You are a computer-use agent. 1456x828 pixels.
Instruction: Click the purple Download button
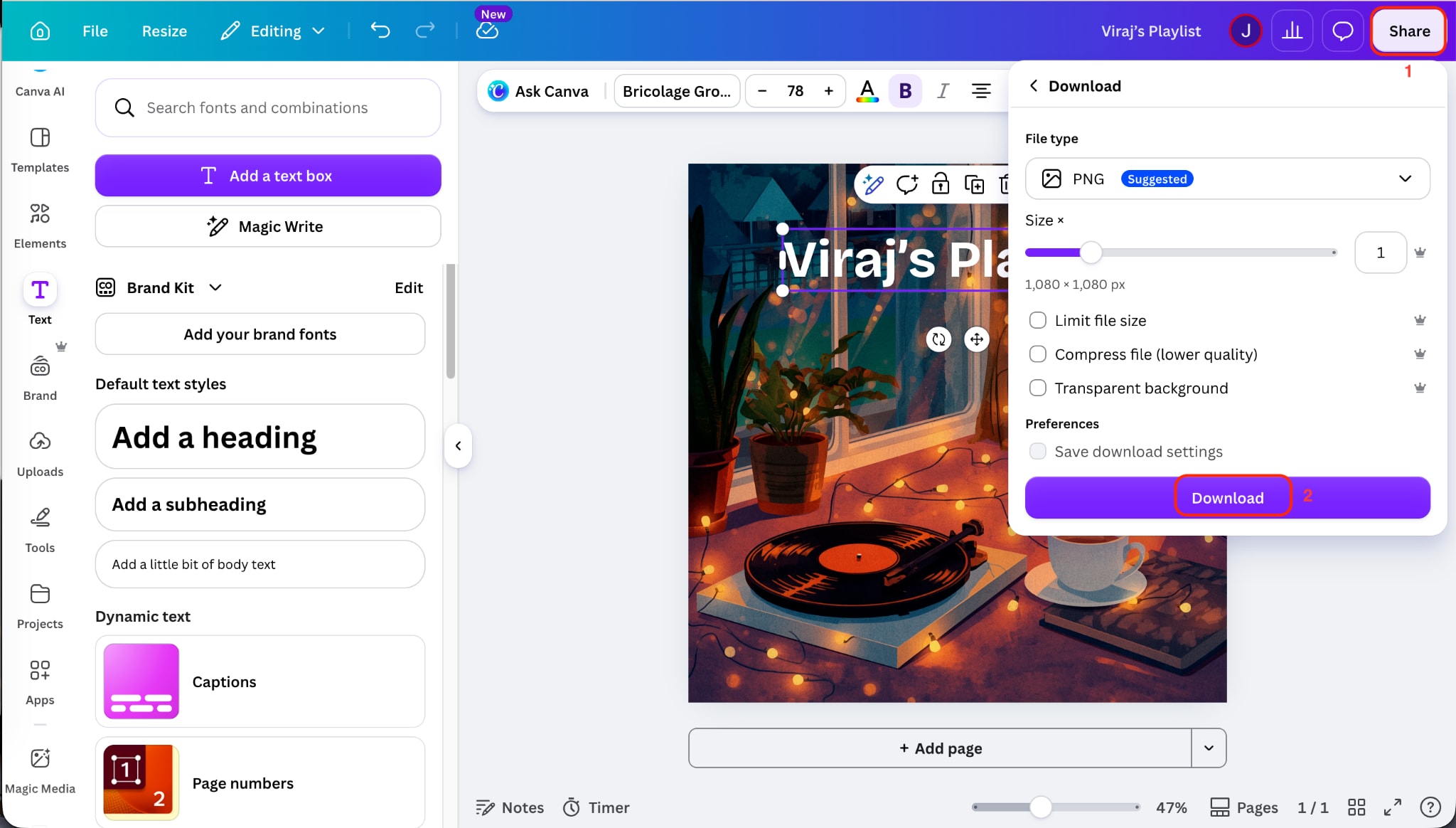[1227, 498]
